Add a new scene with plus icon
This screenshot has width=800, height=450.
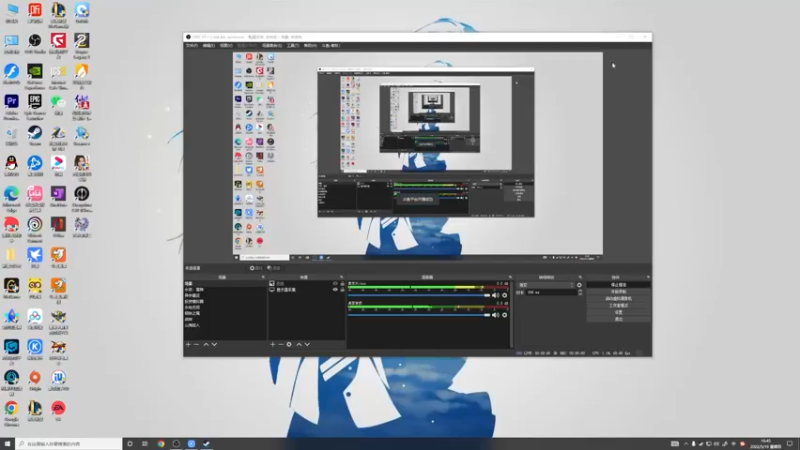(x=188, y=344)
